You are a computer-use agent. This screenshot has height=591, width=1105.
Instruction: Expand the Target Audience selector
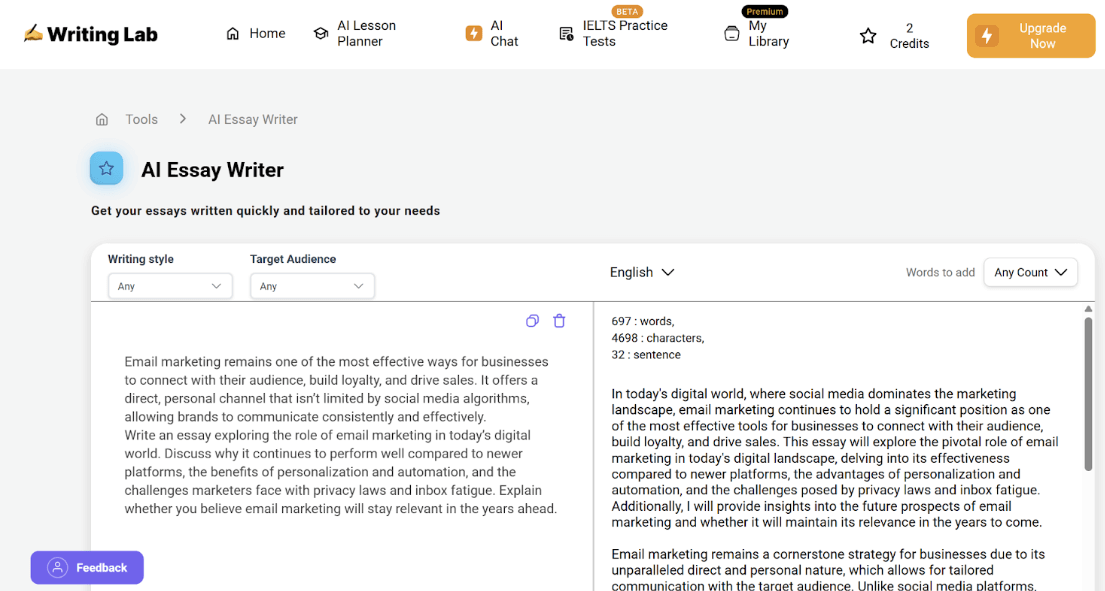coord(312,285)
